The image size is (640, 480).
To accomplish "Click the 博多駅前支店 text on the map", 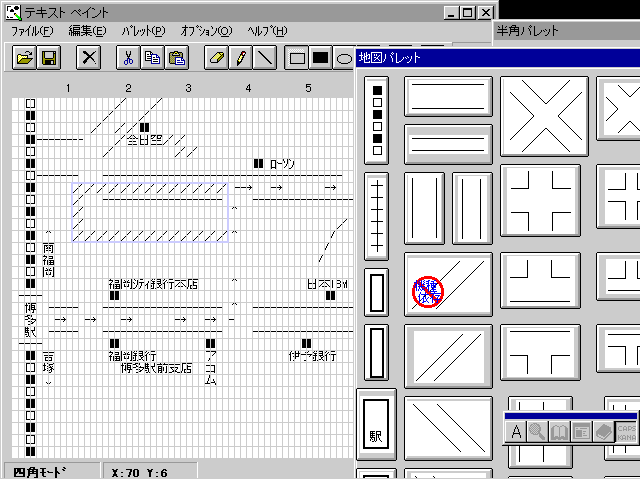I will 156,368.
